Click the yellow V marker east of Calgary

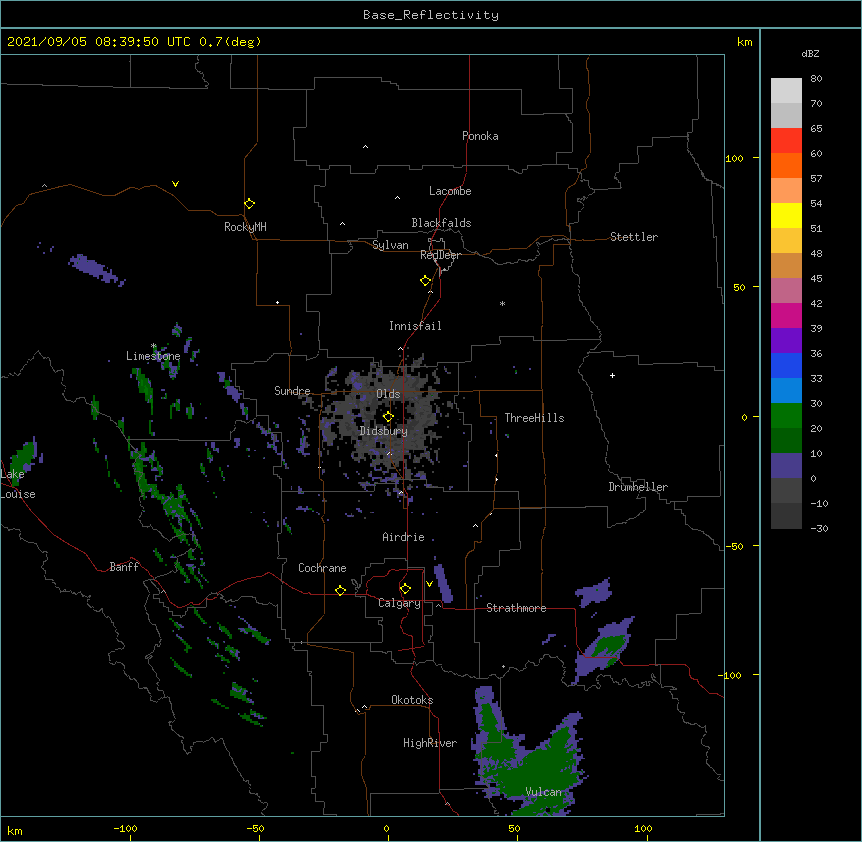[429, 584]
